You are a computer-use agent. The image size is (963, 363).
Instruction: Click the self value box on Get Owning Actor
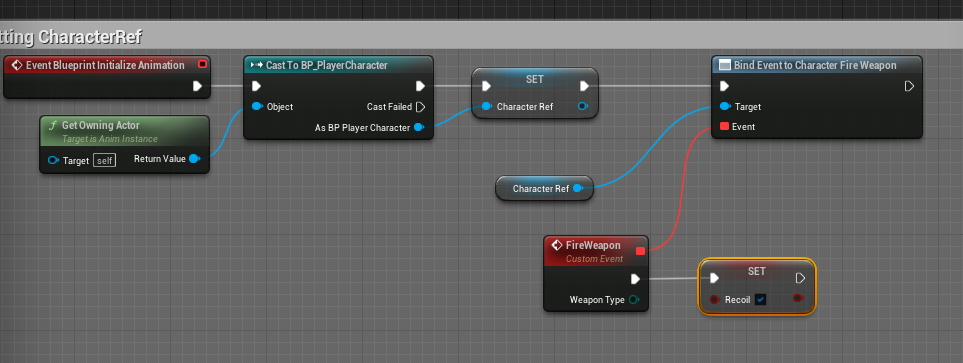point(104,161)
